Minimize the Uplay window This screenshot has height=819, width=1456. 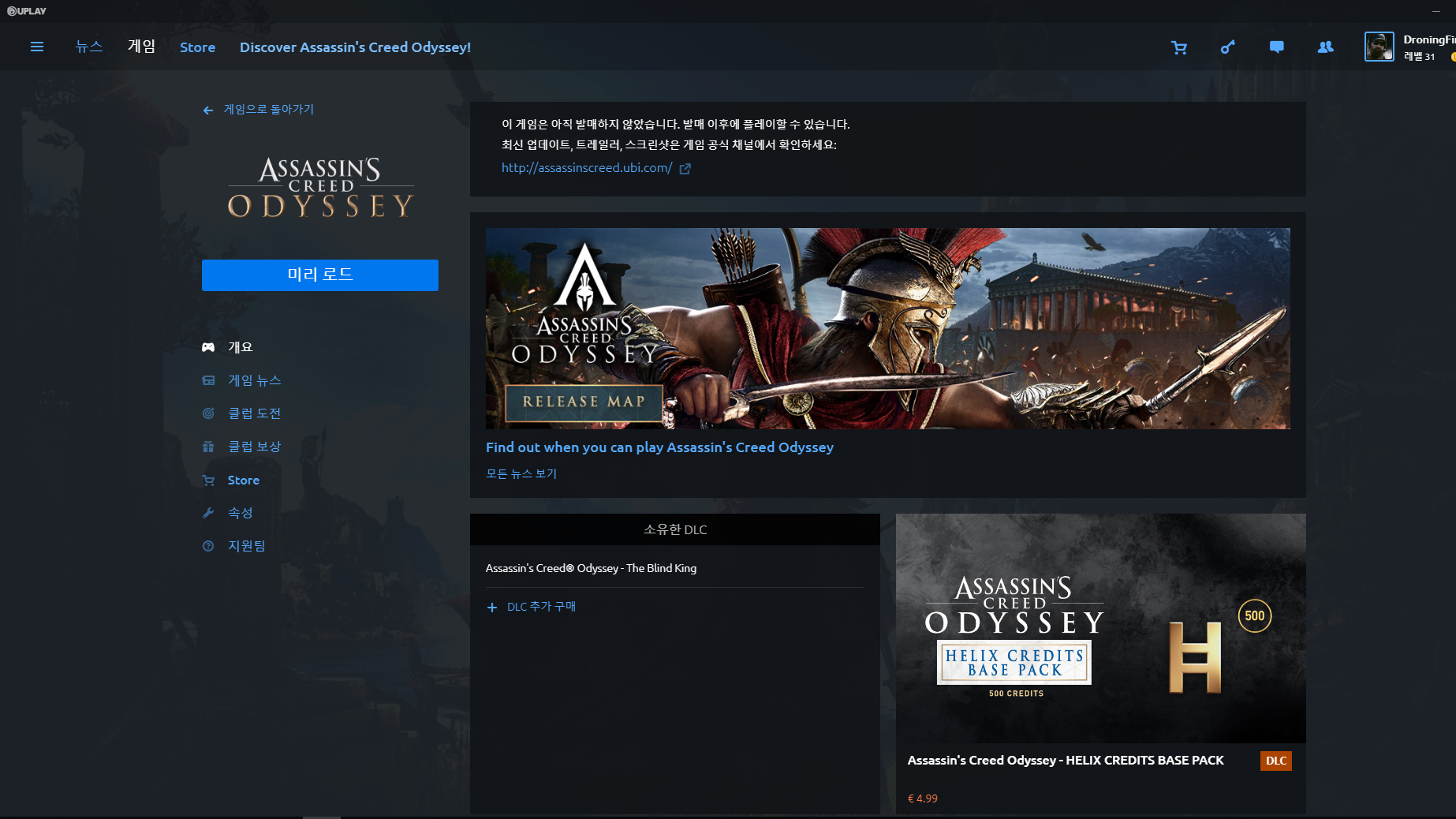[1436, 11]
